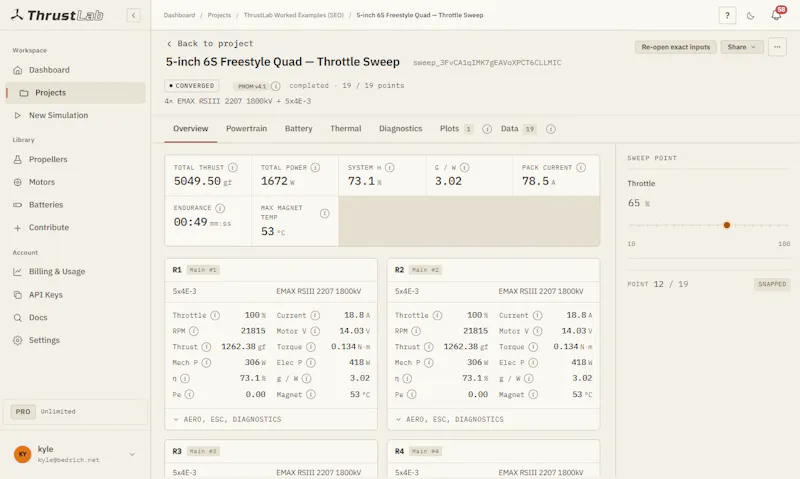Show R1 Pe info icon
The height and width of the screenshot is (479, 800).
click(189, 394)
